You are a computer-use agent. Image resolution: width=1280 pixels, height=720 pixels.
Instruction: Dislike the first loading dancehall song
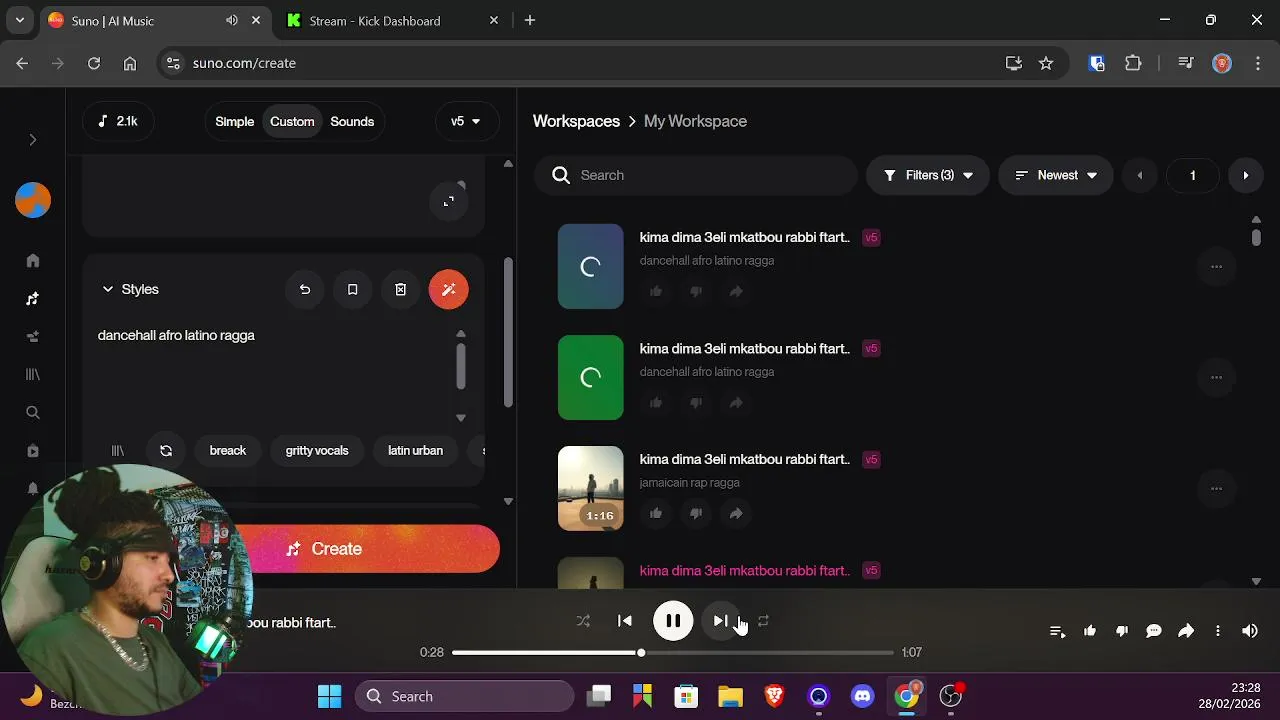click(x=696, y=291)
